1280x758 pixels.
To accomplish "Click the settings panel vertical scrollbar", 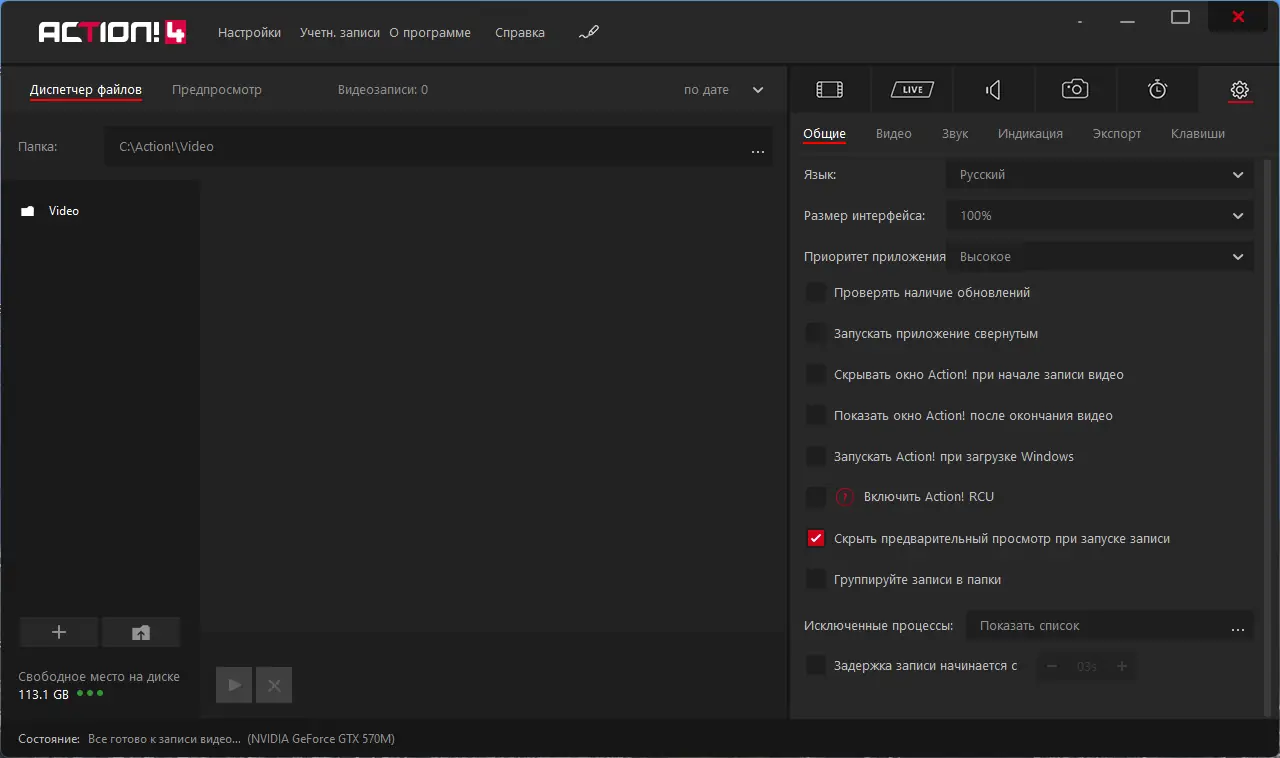I will [1268, 437].
